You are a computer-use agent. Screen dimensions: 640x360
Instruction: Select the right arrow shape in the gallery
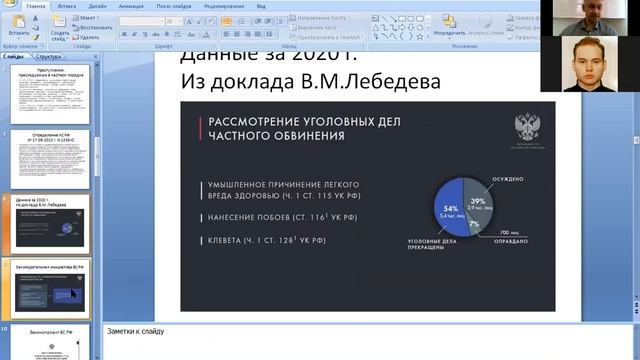tap(402, 28)
